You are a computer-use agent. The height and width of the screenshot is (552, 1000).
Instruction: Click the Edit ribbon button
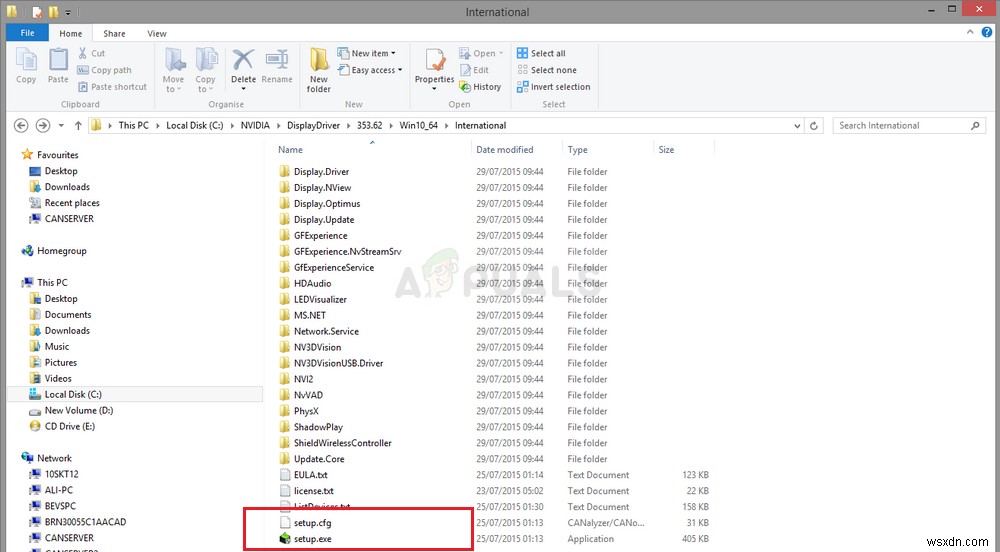coord(474,70)
